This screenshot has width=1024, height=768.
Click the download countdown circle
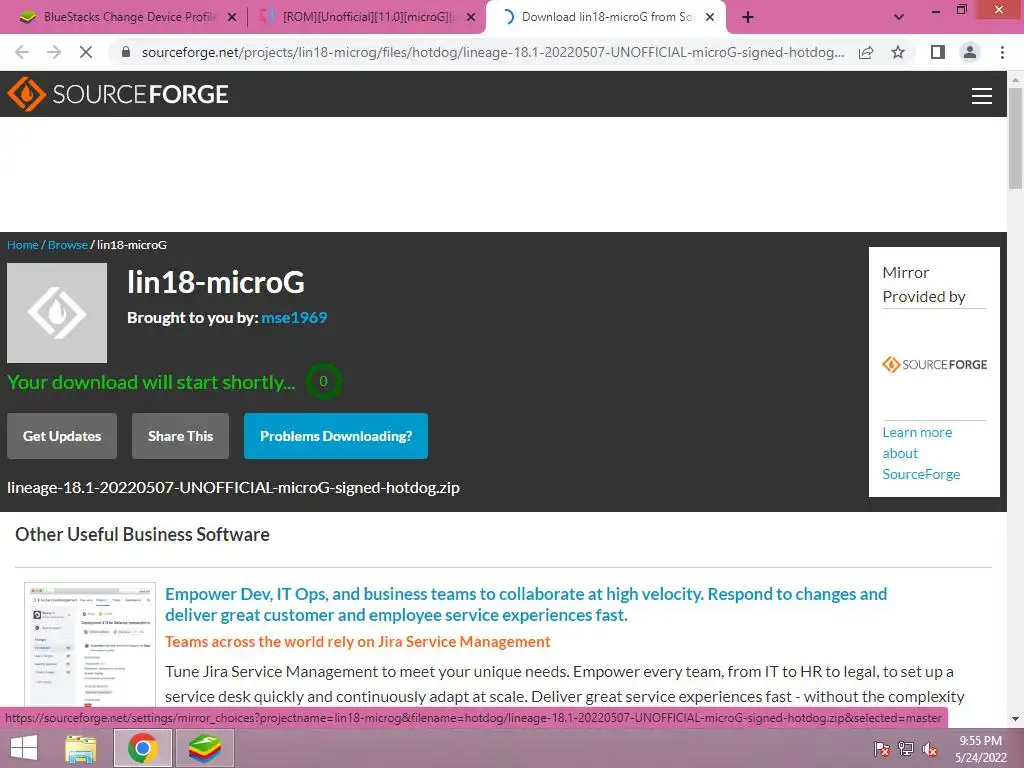click(x=323, y=381)
